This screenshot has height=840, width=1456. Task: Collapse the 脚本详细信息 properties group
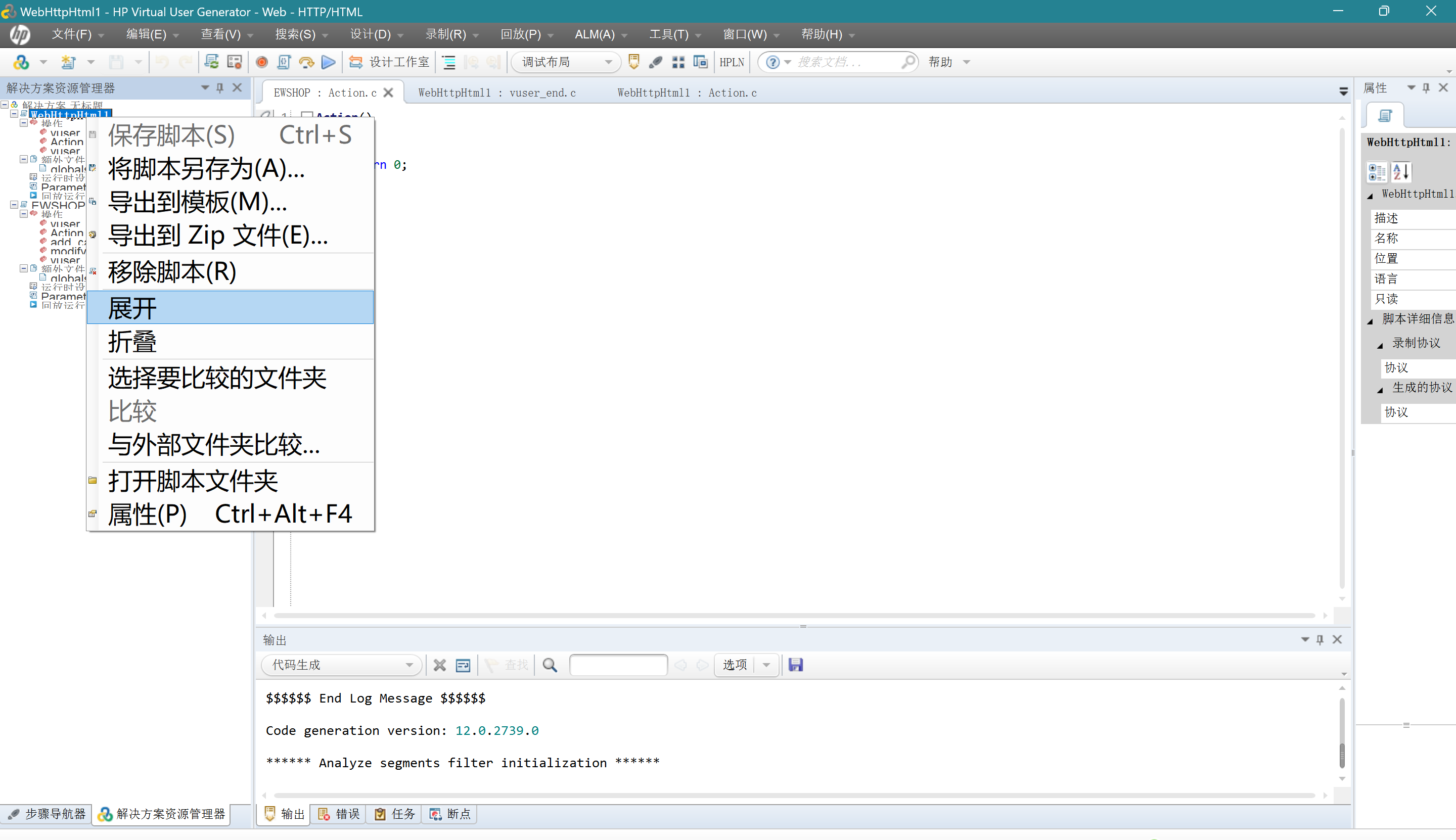[x=1371, y=321]
